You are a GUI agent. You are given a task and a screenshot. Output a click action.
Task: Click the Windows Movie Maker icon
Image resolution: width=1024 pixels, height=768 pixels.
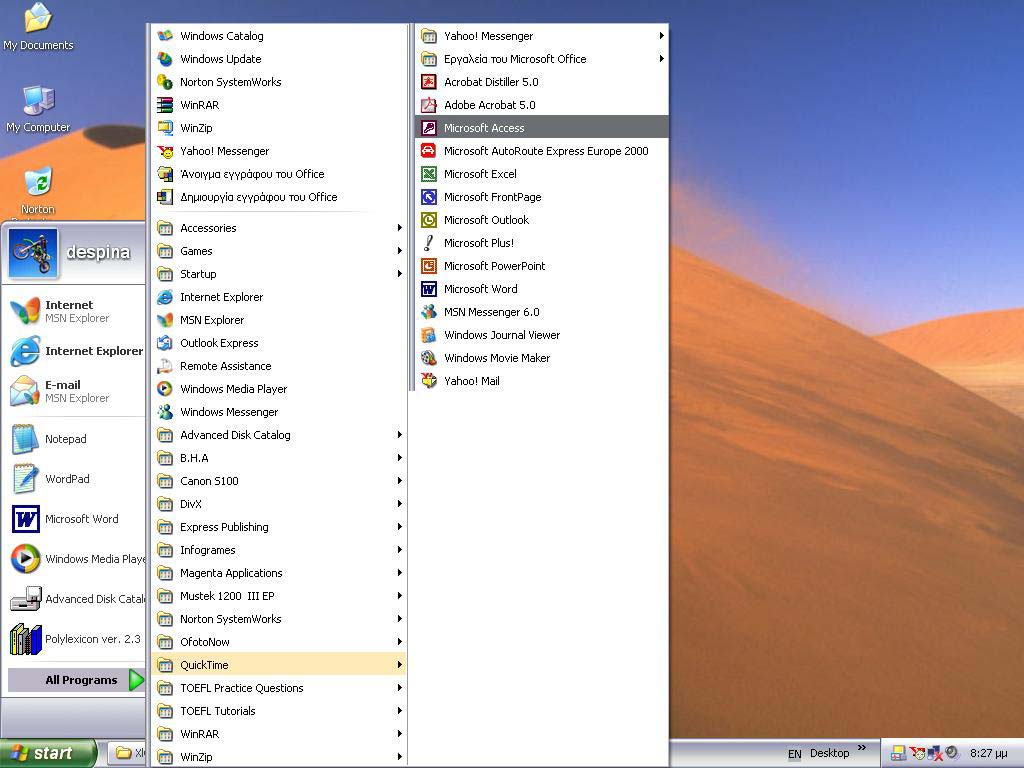pos(428,358)
